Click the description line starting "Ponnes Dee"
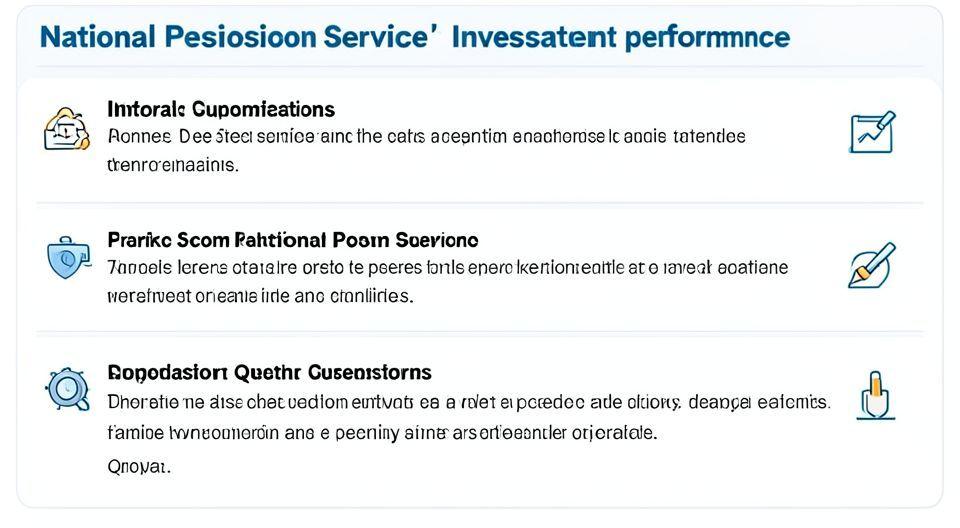 (x=425, y=137)
